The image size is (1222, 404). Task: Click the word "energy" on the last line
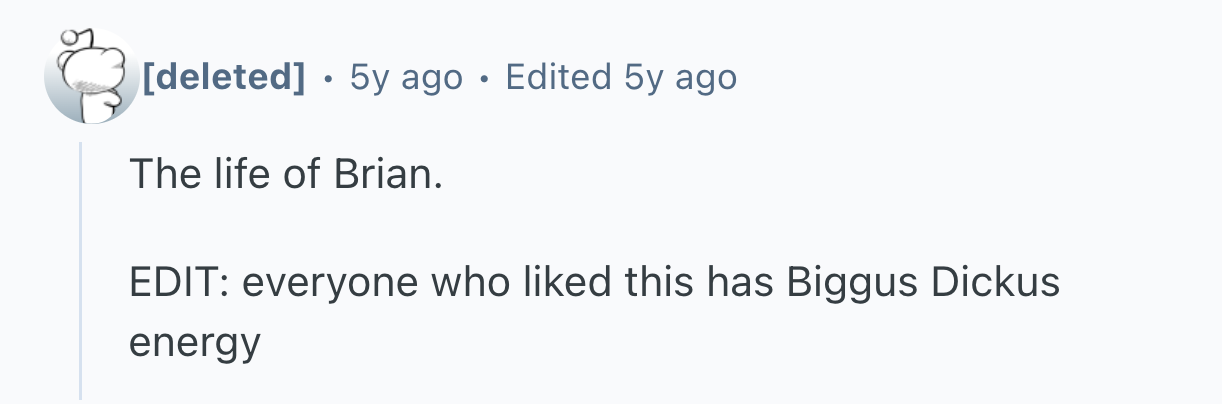click(194, 343)
